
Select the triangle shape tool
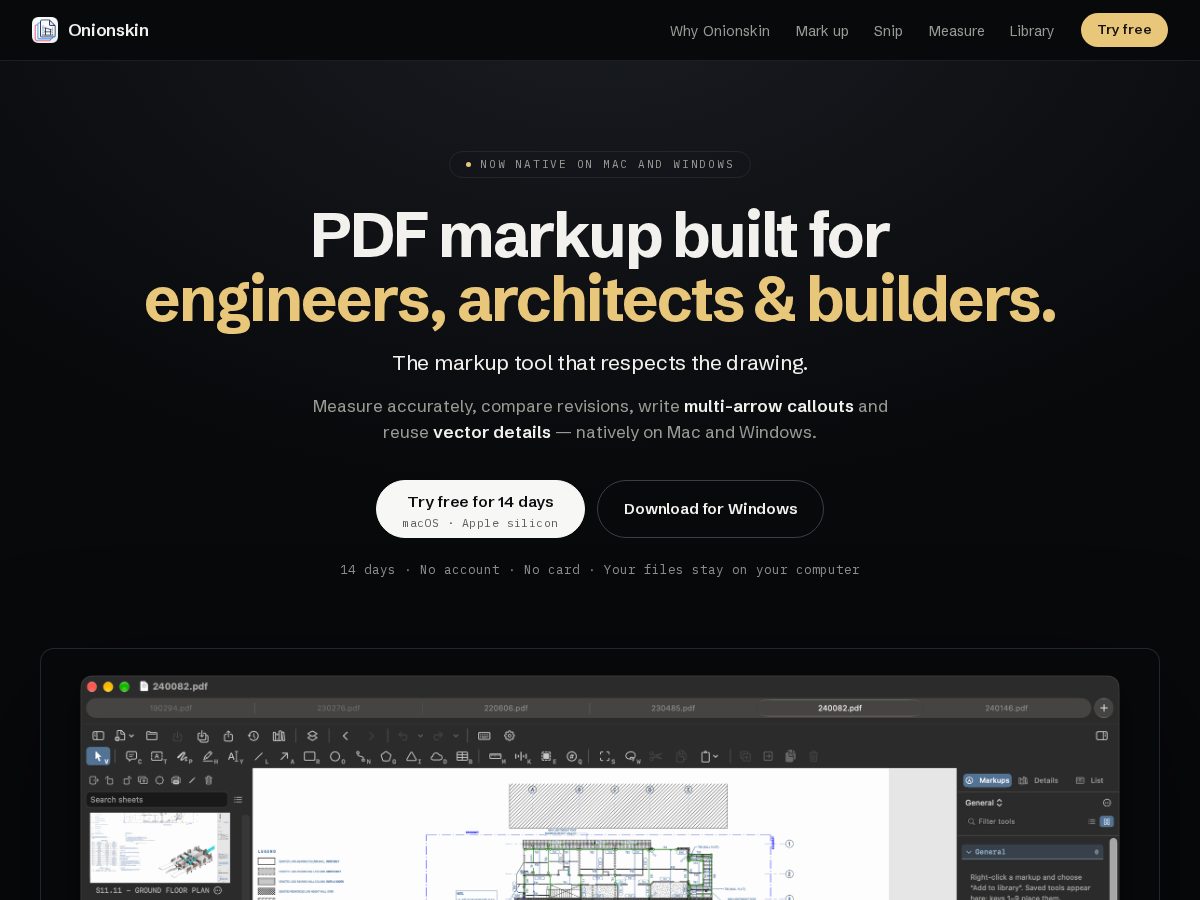point(413,757)
